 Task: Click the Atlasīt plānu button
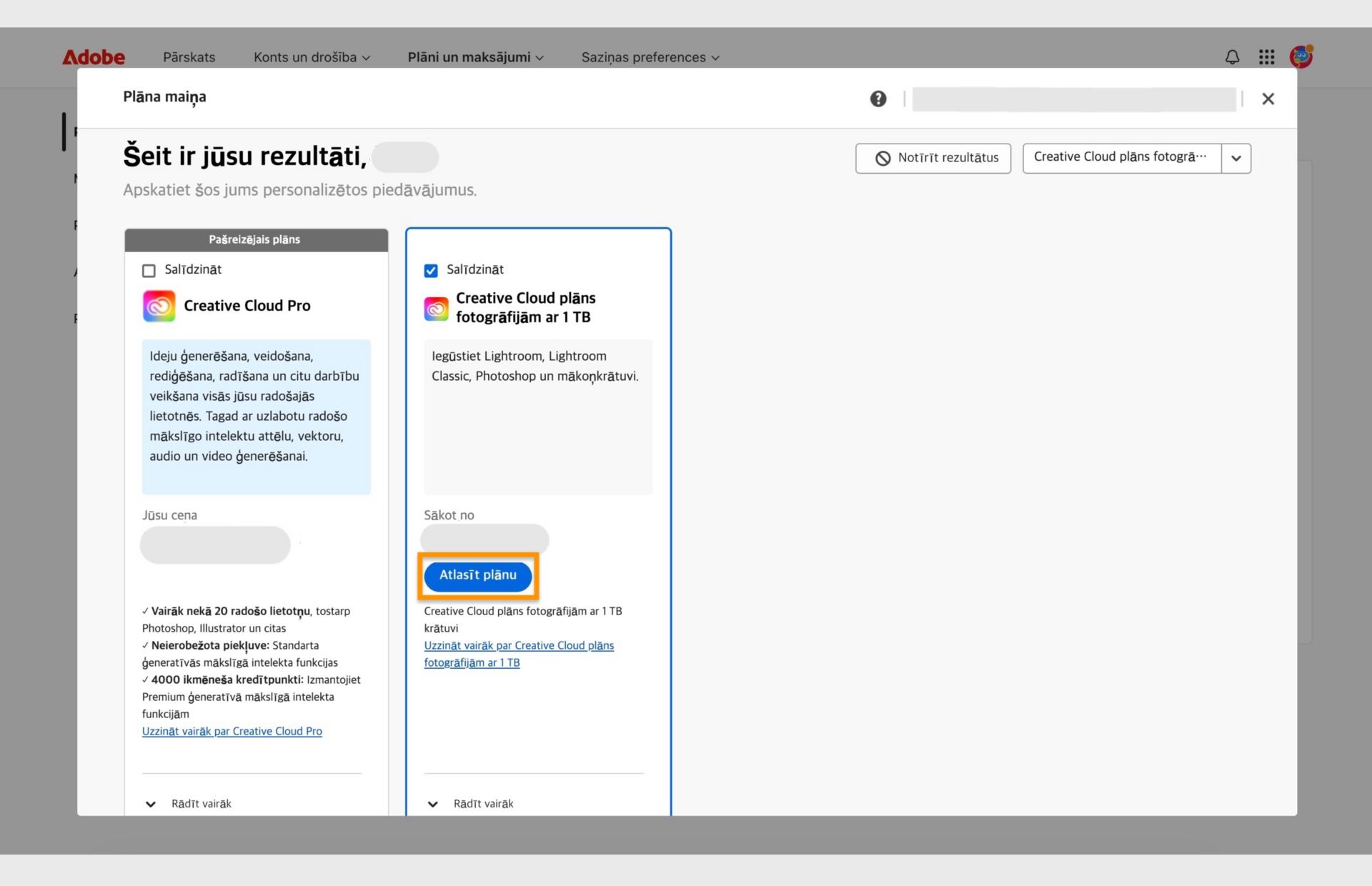coord(477,575)
